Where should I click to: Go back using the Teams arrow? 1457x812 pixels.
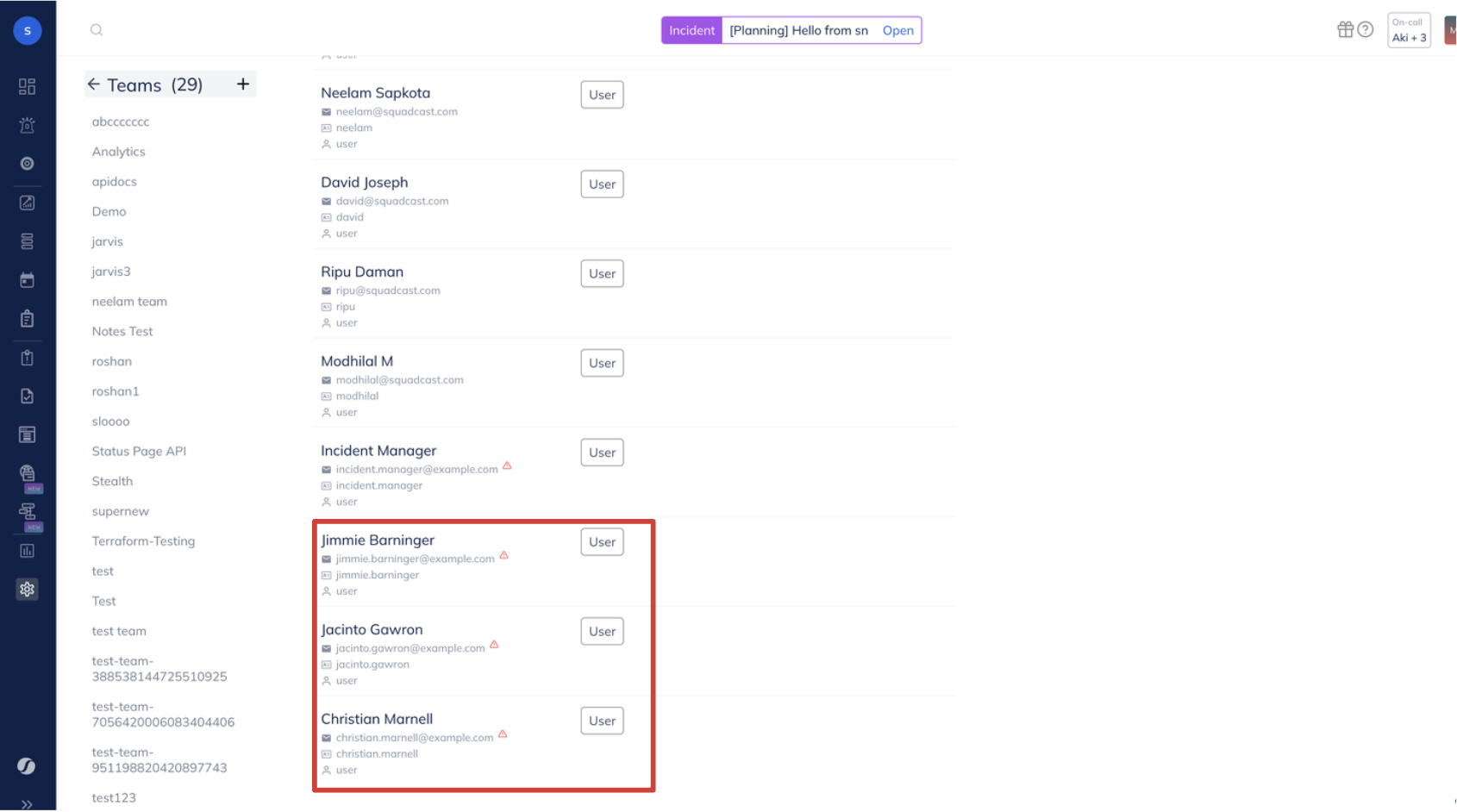pyautogui.click(x=94, y=84)
